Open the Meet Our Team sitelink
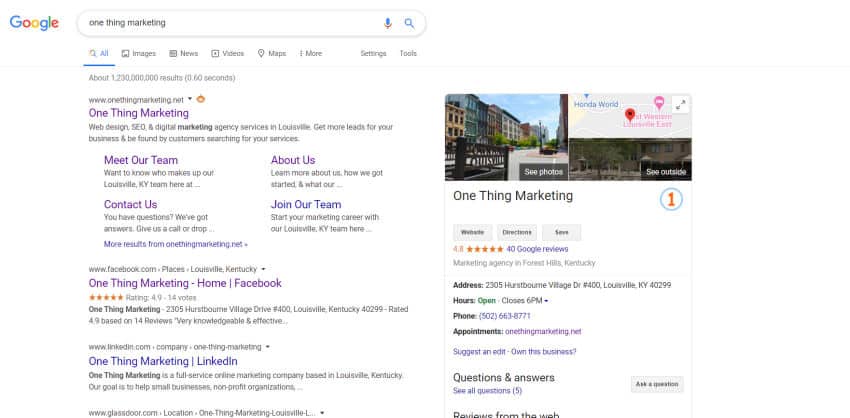Image resolution: width=850 pixels, height=418 pixels. (141, 160)
